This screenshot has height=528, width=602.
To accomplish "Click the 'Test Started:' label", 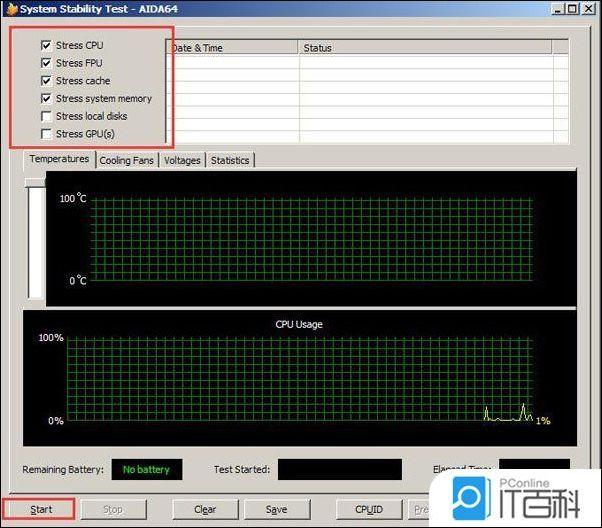I will click(242, 470).
